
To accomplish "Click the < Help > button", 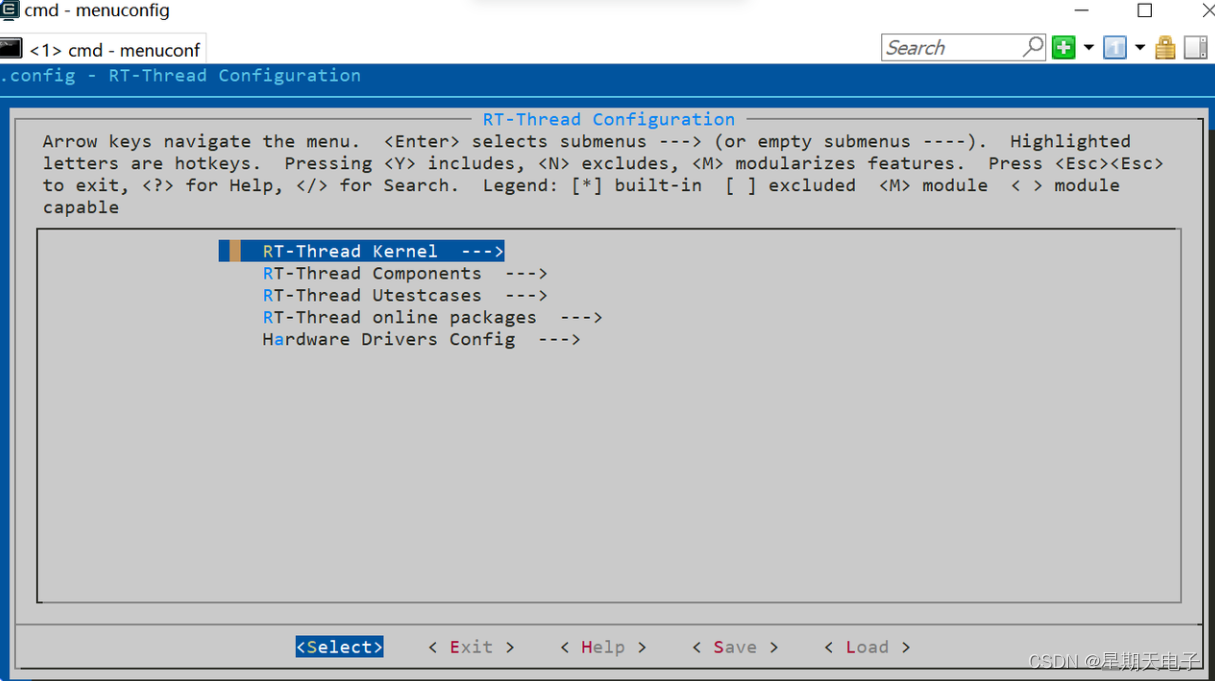I will [603, 647].
